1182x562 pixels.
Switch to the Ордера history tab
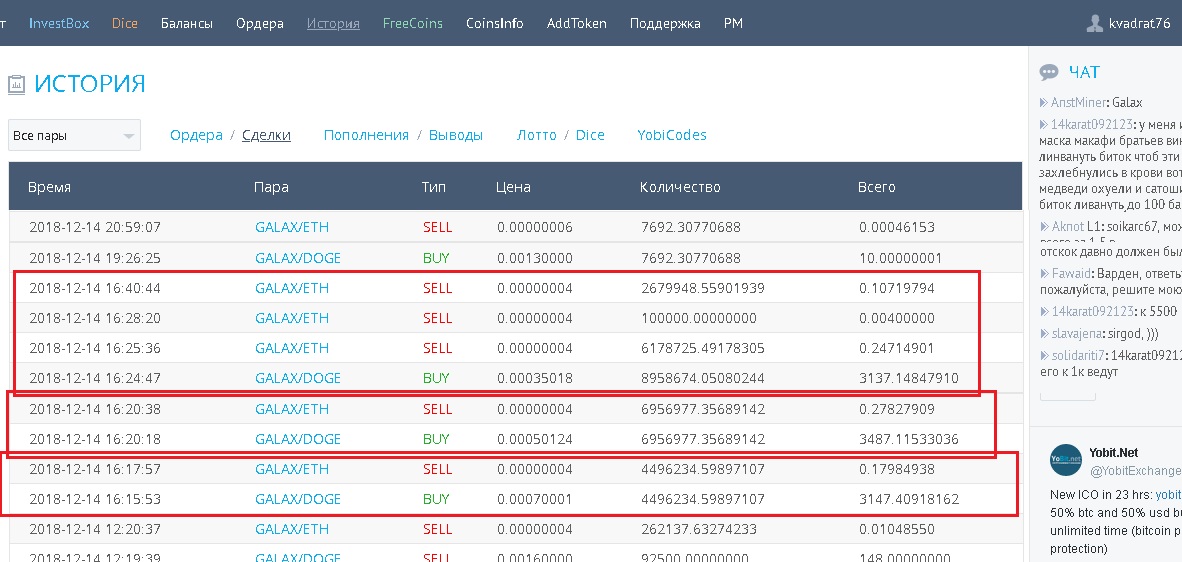tap(196, 136)
